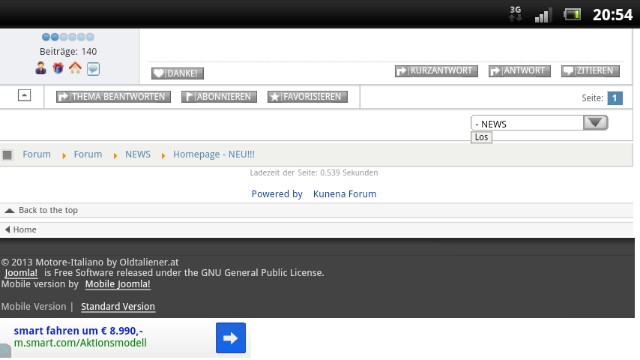The height and width of the screenshot is (360, 640).
Task: Select page number 1
Action: pyautogui.click(x=615, y=98)
